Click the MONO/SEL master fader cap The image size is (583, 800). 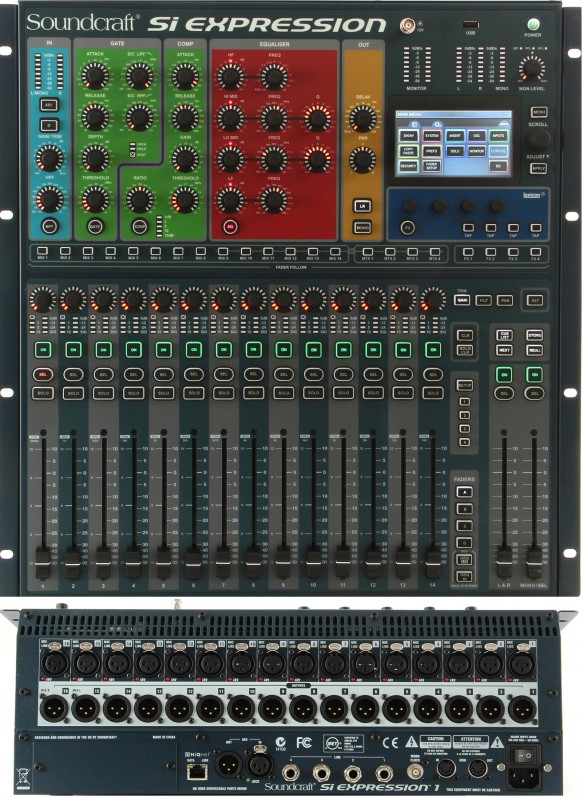(534, 562)
